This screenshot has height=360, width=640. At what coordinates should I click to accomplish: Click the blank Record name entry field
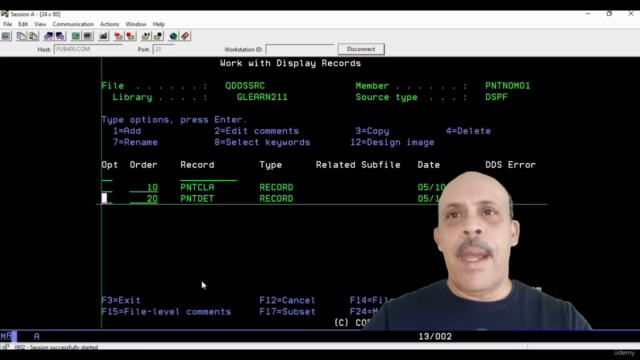208,176
